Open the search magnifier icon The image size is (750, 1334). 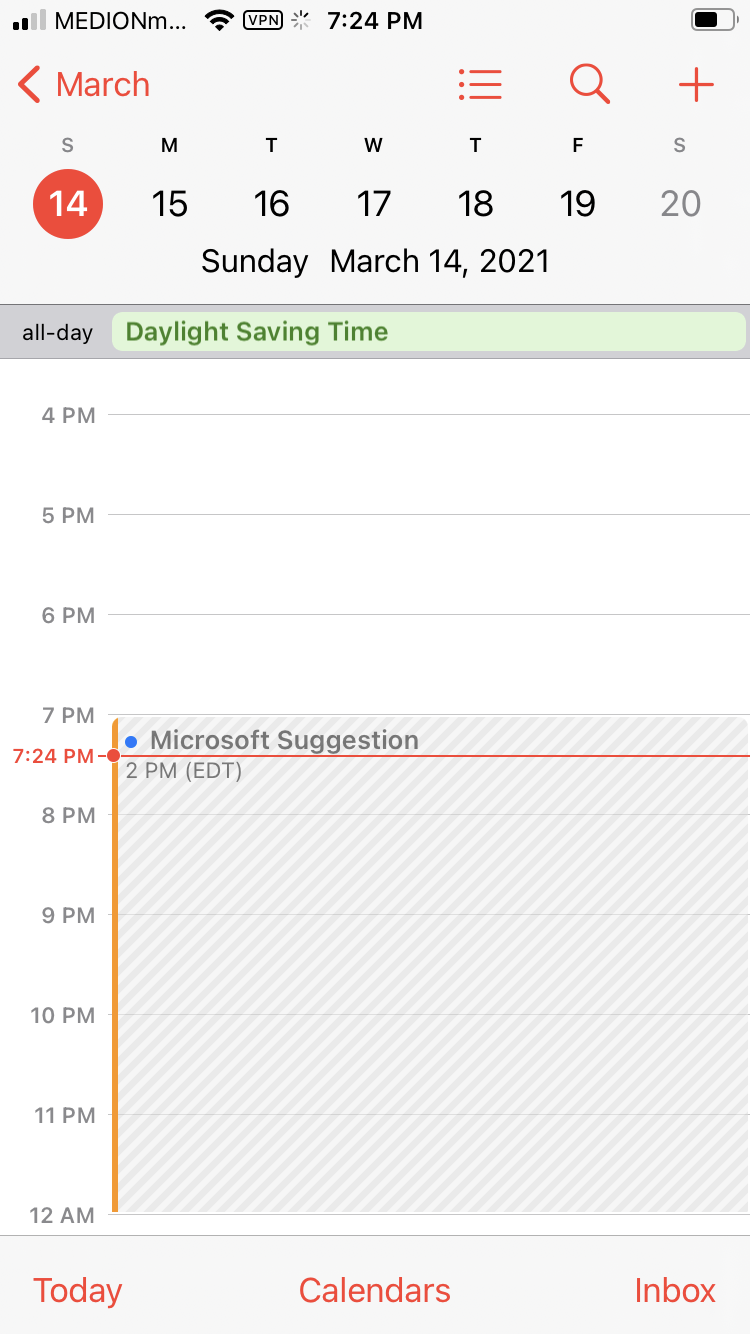[x=589, y=85]
